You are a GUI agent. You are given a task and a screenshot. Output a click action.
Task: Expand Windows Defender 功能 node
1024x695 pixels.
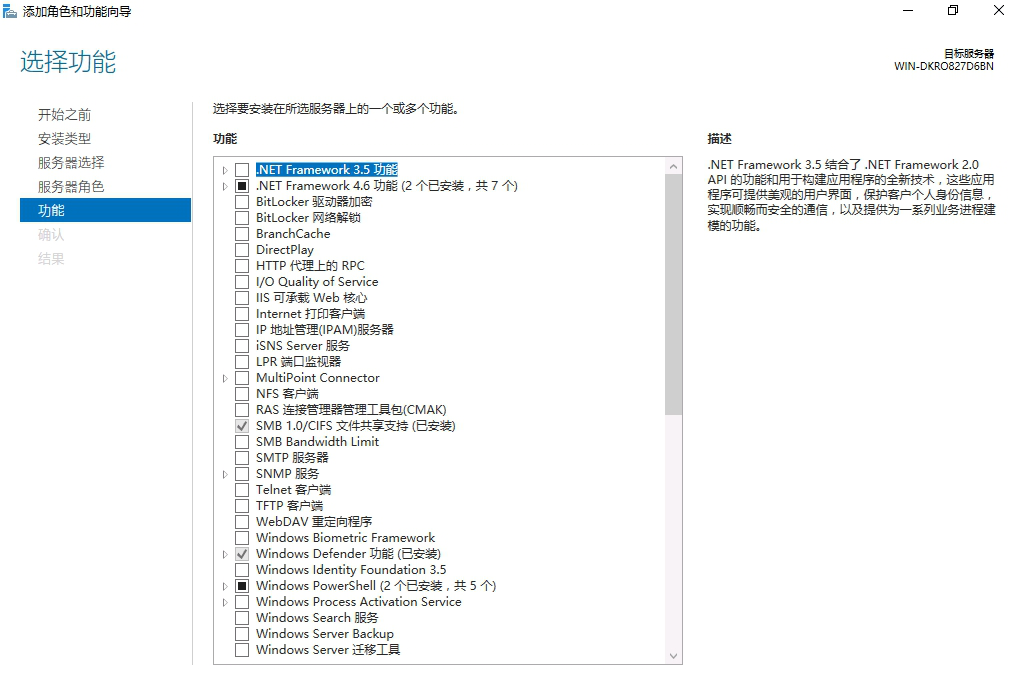click(225, 555)
